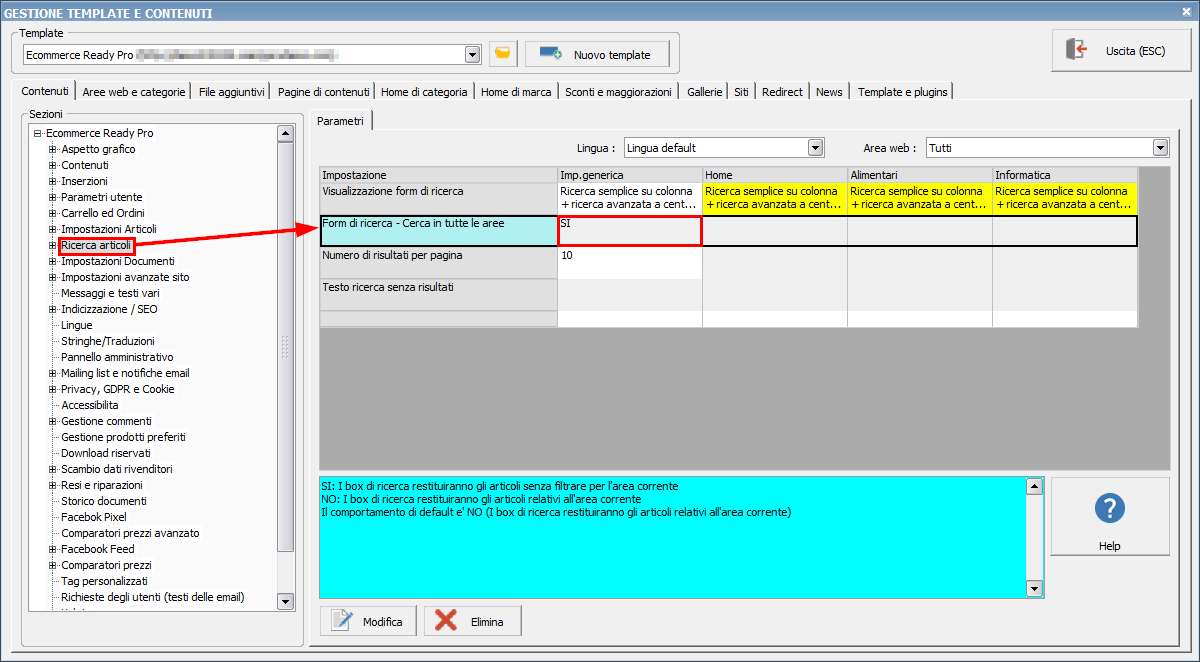This screenshot has width=1200, height=662.
Task: Click Uscita (ESC) button
Action: [x=1120, y=50]
